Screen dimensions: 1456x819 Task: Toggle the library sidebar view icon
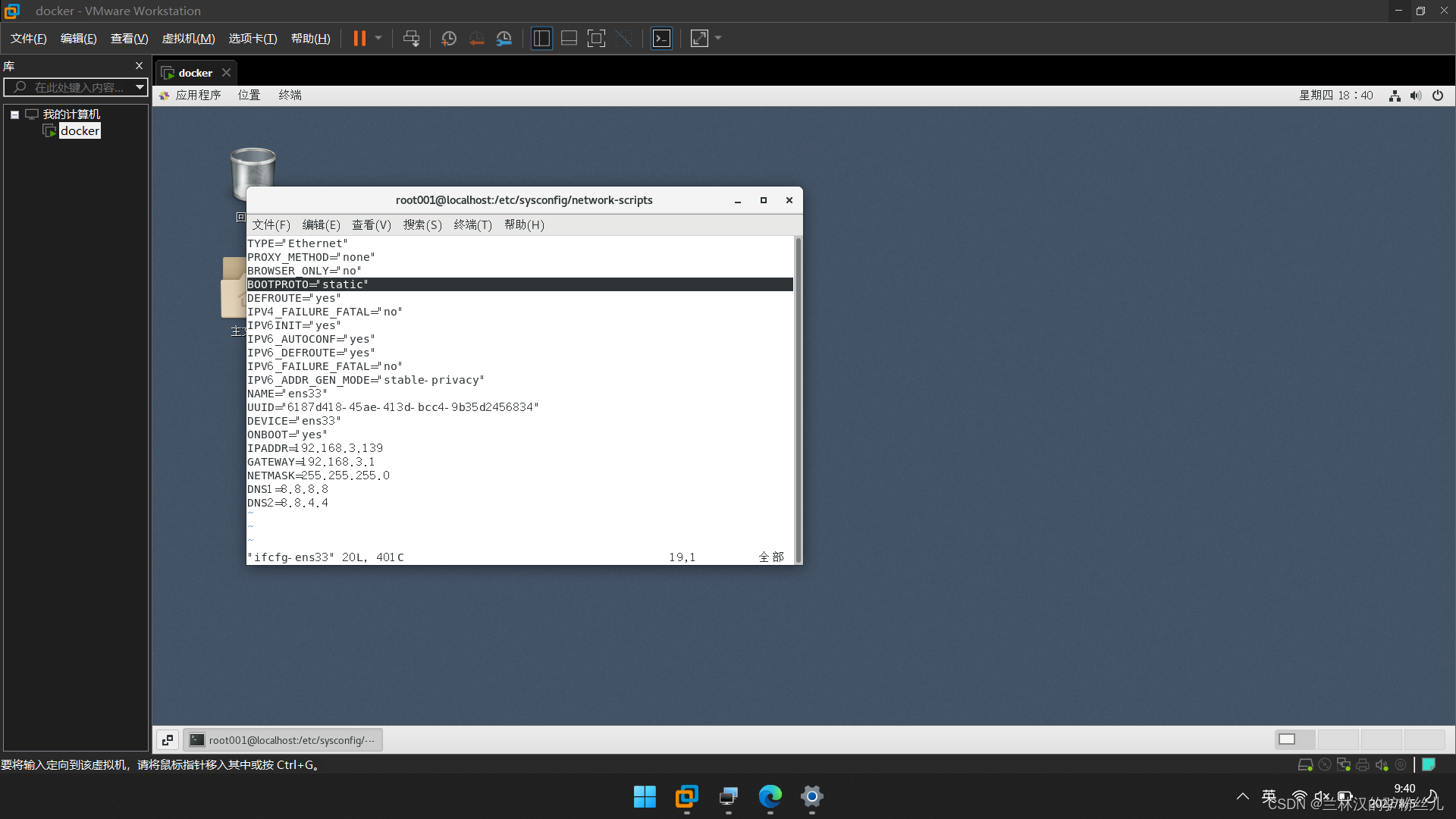[541, 39]
